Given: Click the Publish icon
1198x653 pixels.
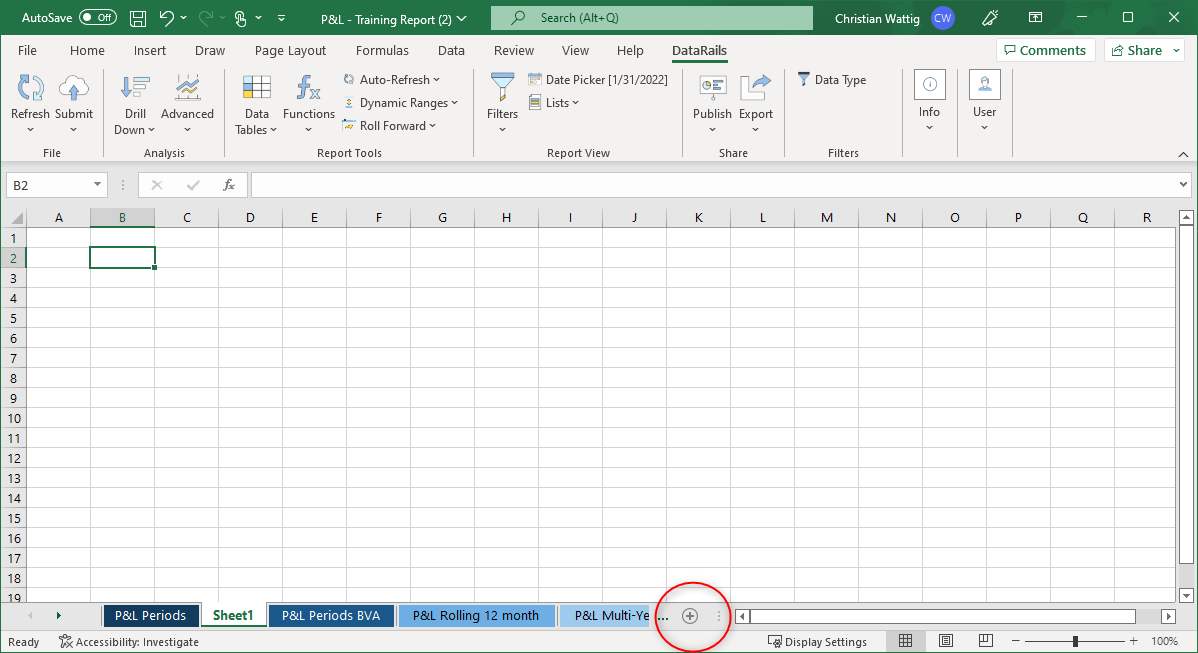Looking at the screenshot, I should point(712,89).
